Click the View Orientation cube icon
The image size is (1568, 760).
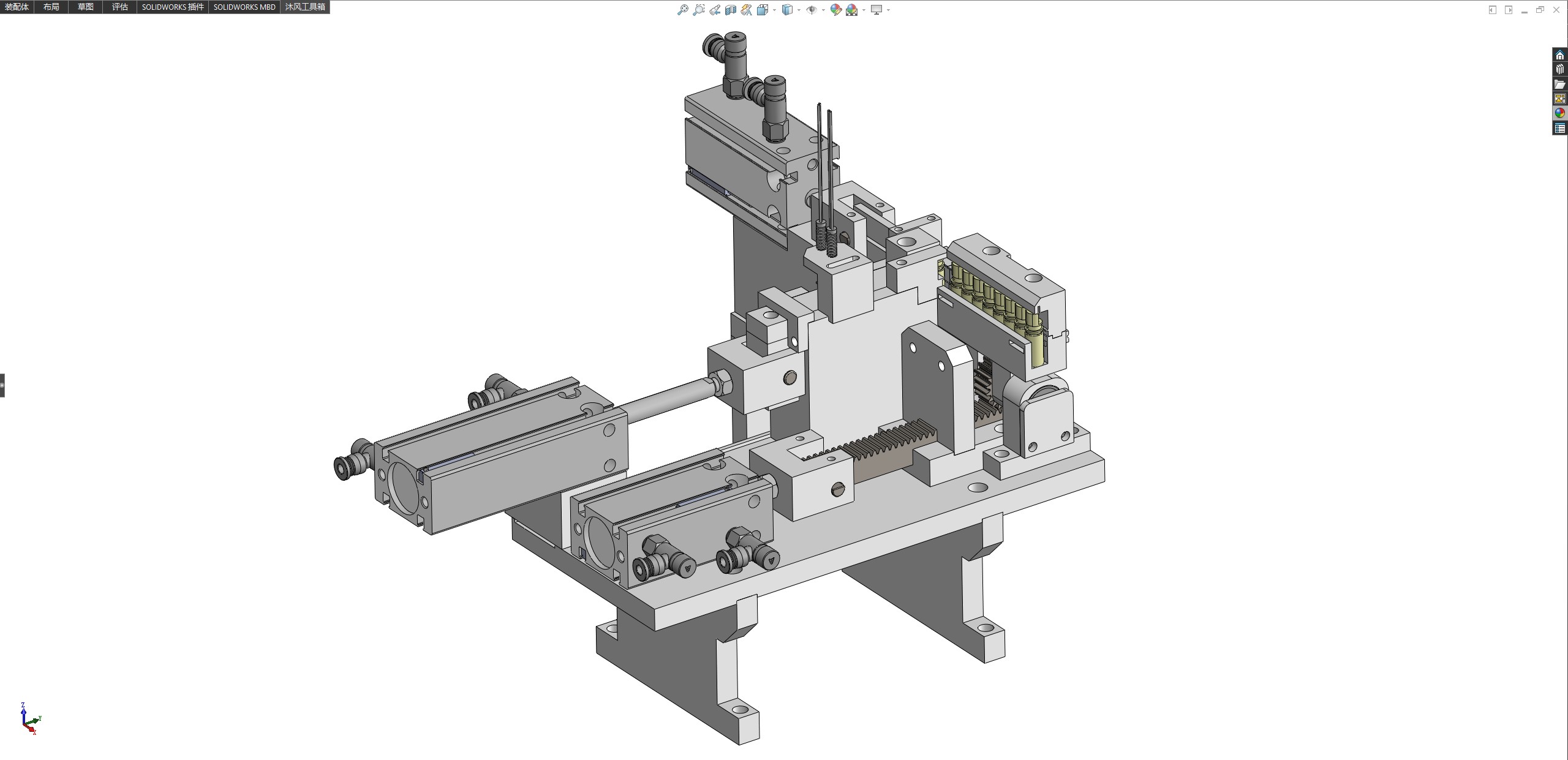pyautogui.click(x=763, y=10)
